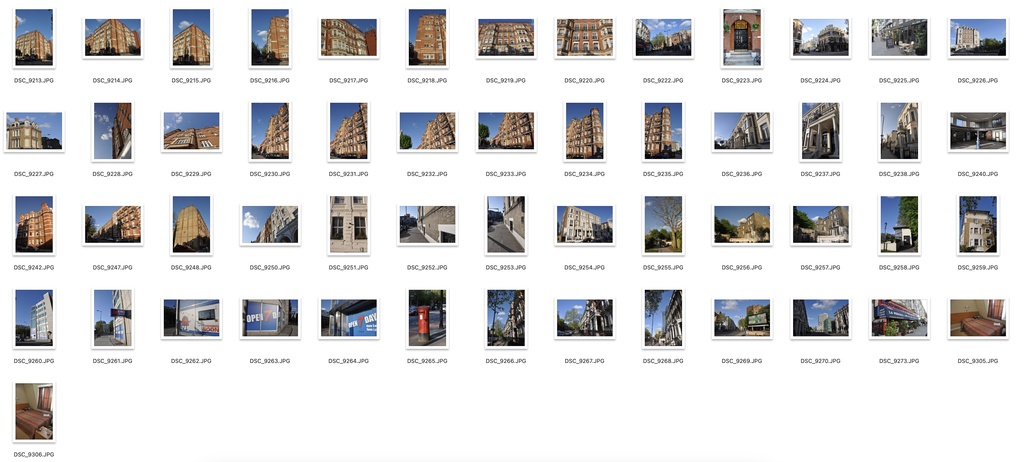Select the DSC_9242.JPG thumbnail
The height and width of the screenshot is (462, 1024).
coord(34,225)
